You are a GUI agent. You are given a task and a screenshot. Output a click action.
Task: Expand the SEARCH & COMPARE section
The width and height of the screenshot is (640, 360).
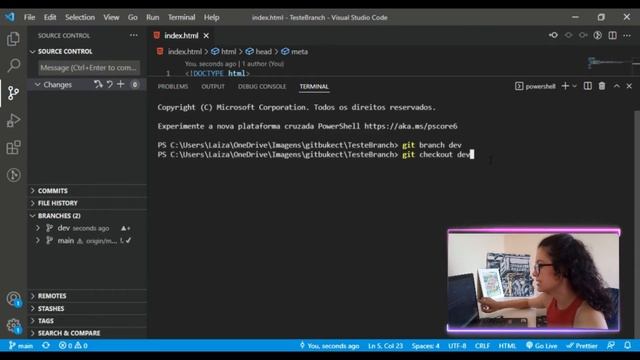[32, 333]
